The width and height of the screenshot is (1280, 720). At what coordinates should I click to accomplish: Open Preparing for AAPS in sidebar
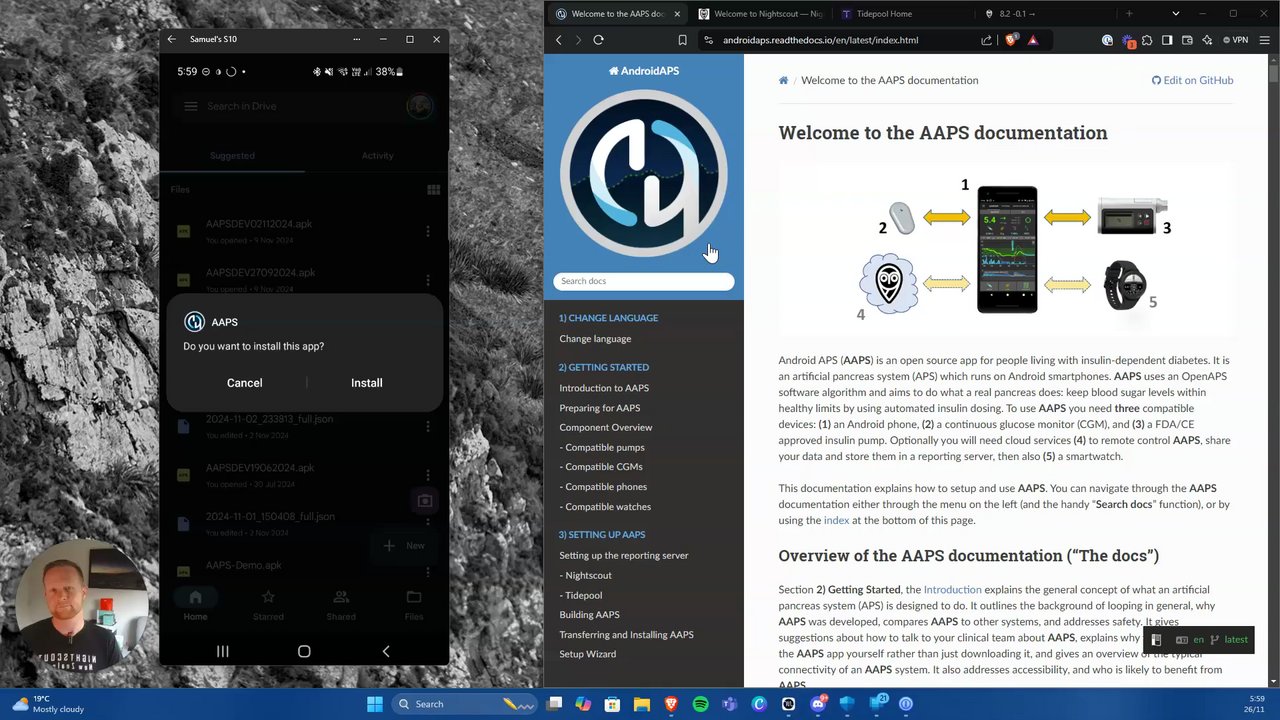600,408
